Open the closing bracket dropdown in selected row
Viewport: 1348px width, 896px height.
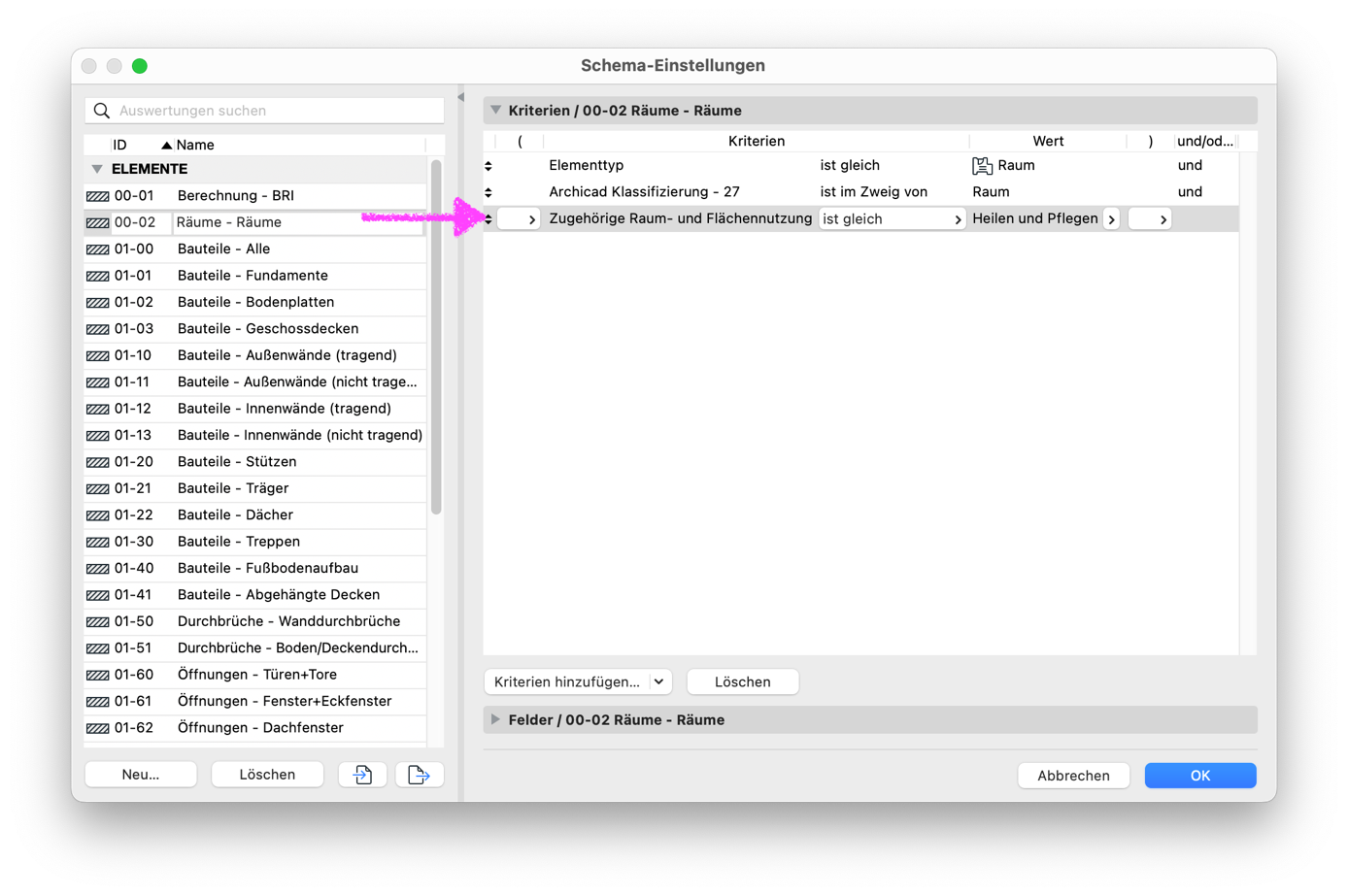(x=1150, y=219)
